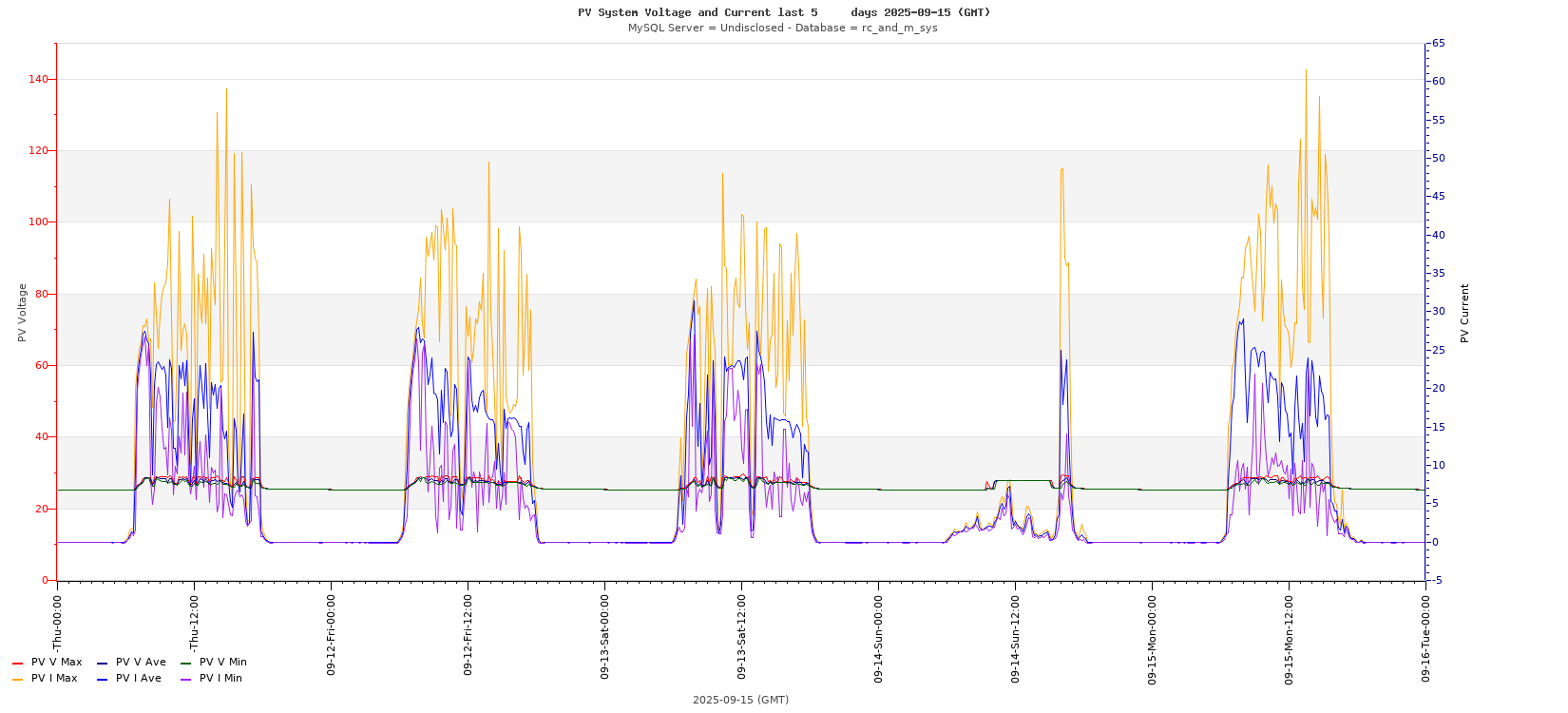Click the 2025-09-15 (GMT) bottom axis label
This screenshot has width=1568, height=713.
pyautogui.click(x=740, y=700)
